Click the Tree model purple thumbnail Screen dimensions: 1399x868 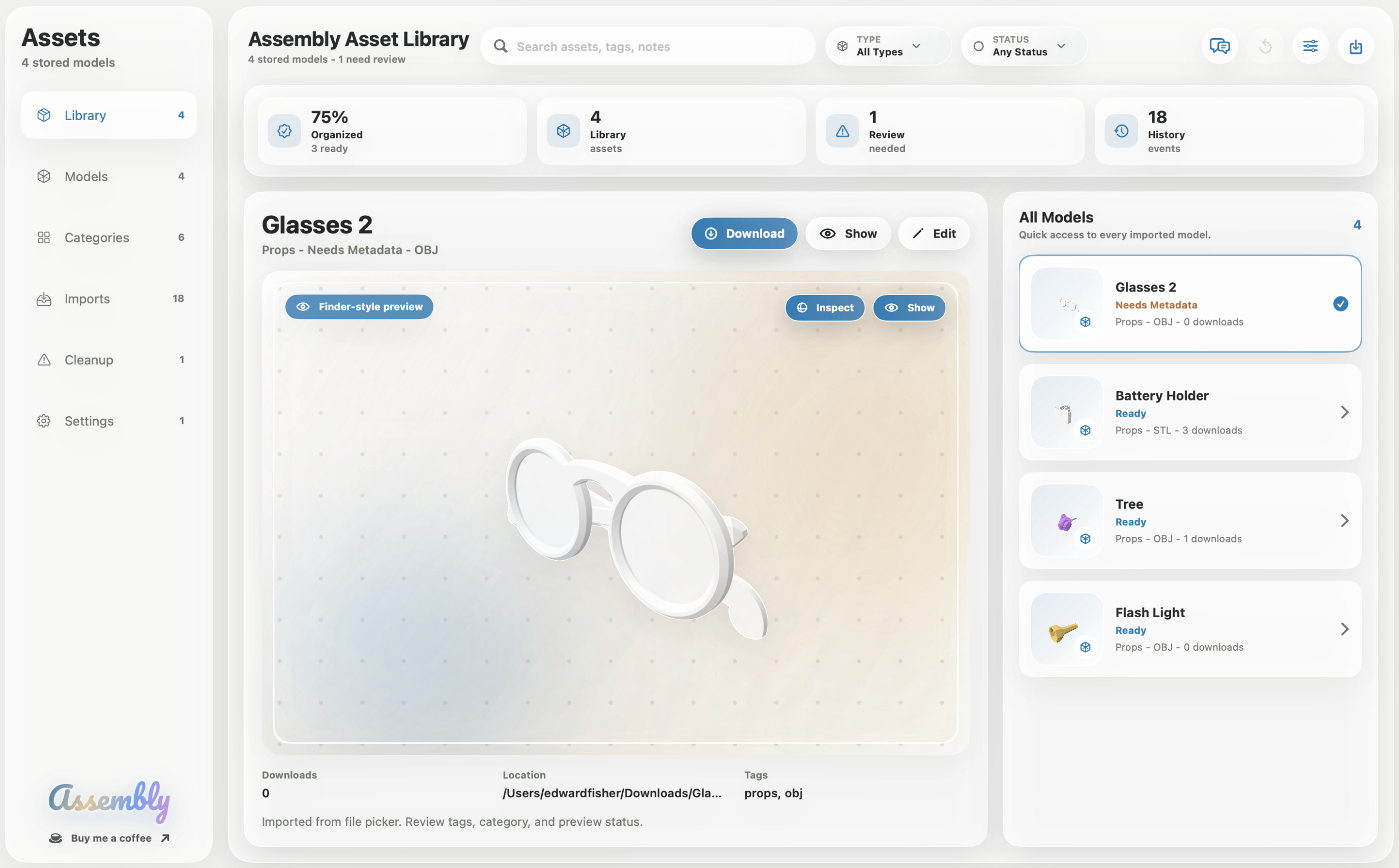(x=1066, y=520)
